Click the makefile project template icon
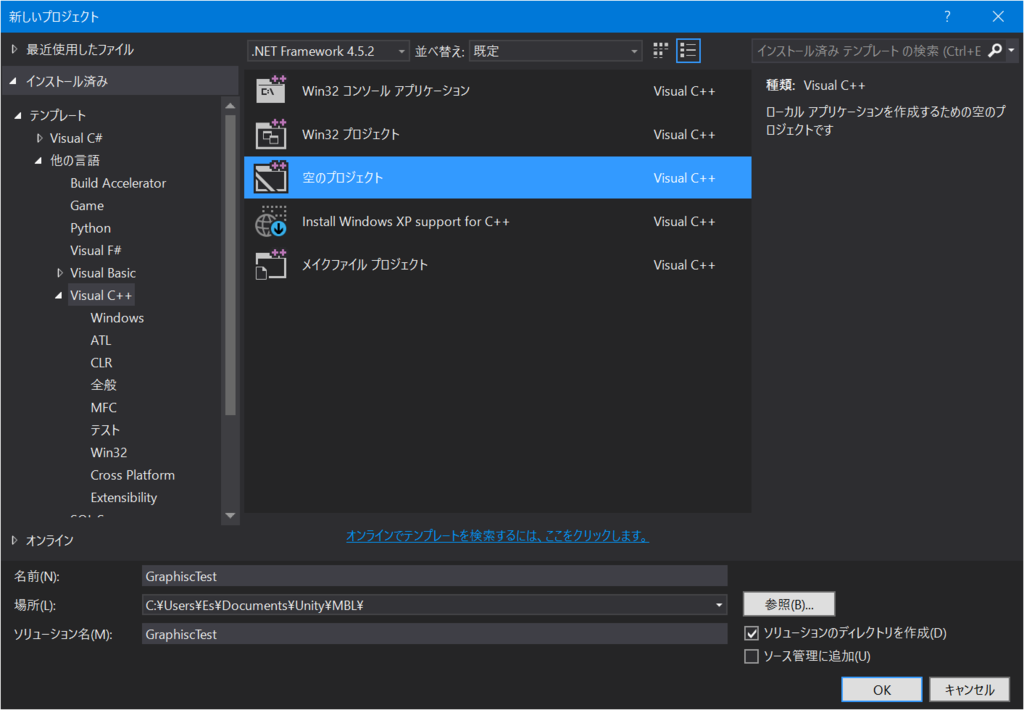1024x710 pixels. 271,265
